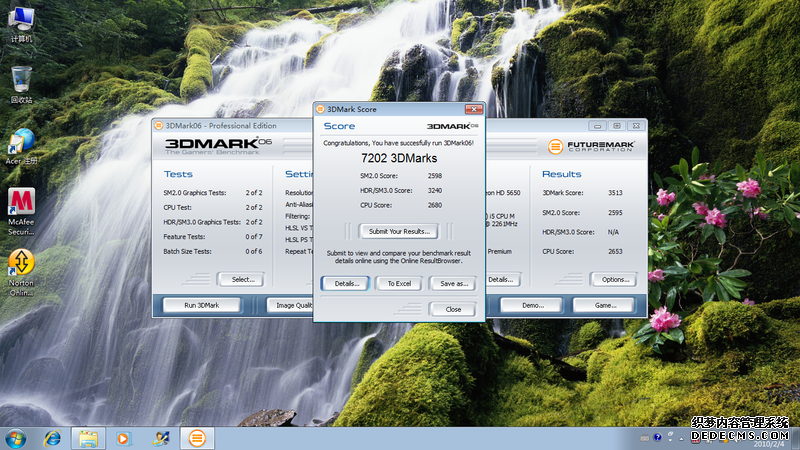Click the date in taskbar clock
Viewport: 800px width, 450px height.
coord(769,444)
